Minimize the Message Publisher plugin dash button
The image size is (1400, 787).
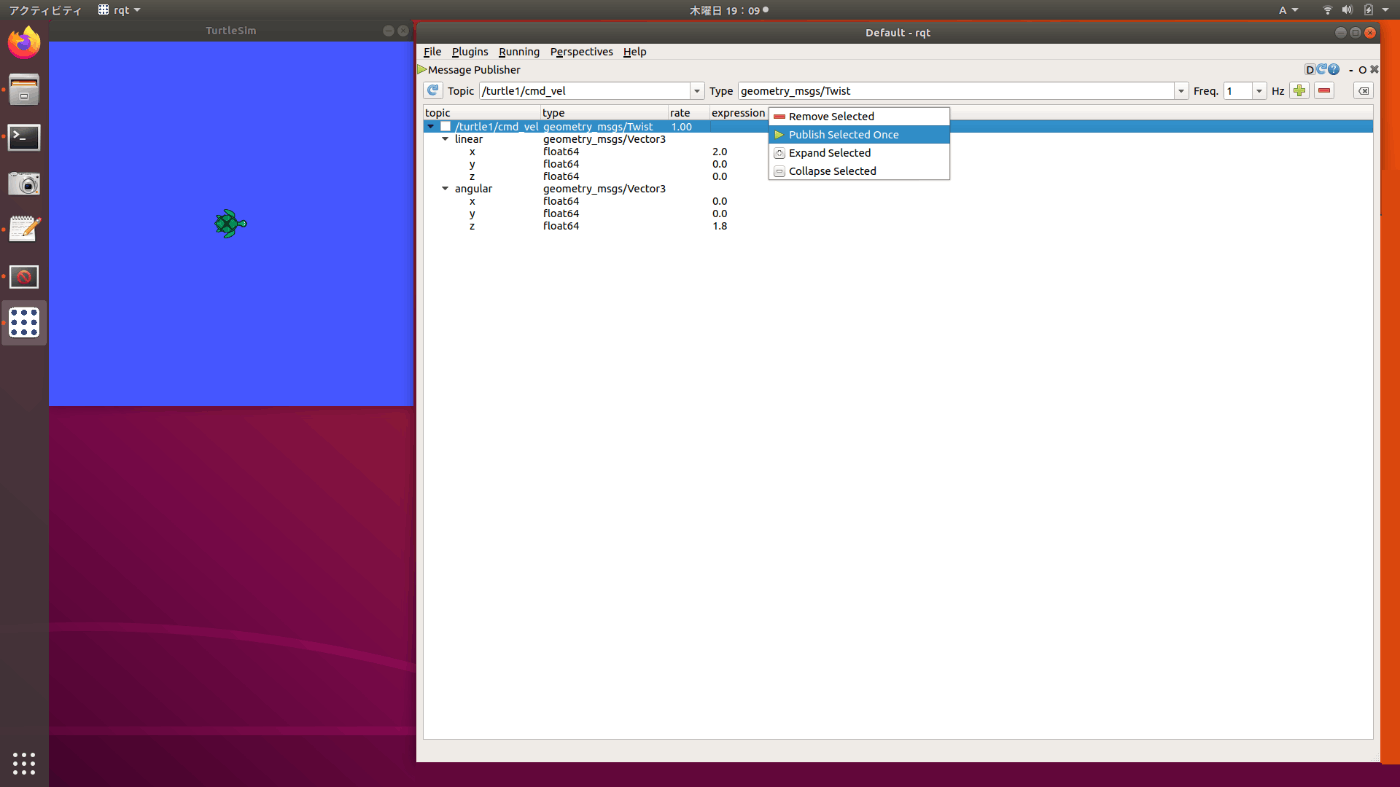pos(1350,70)
